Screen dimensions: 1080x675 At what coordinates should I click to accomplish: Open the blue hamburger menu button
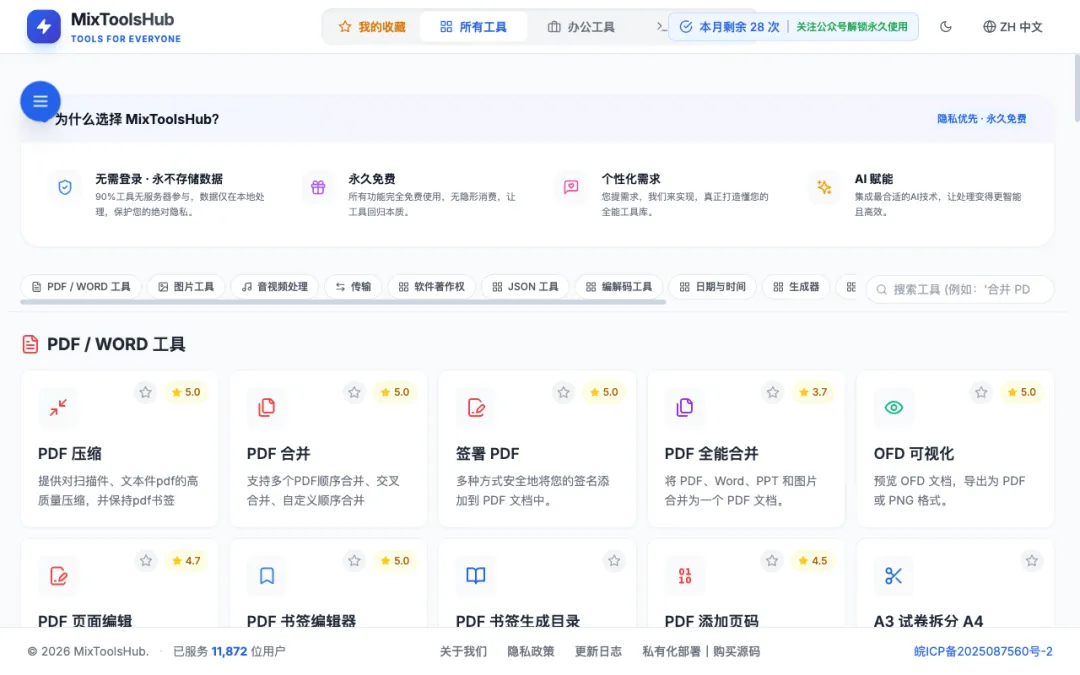(x=40, y=101)
